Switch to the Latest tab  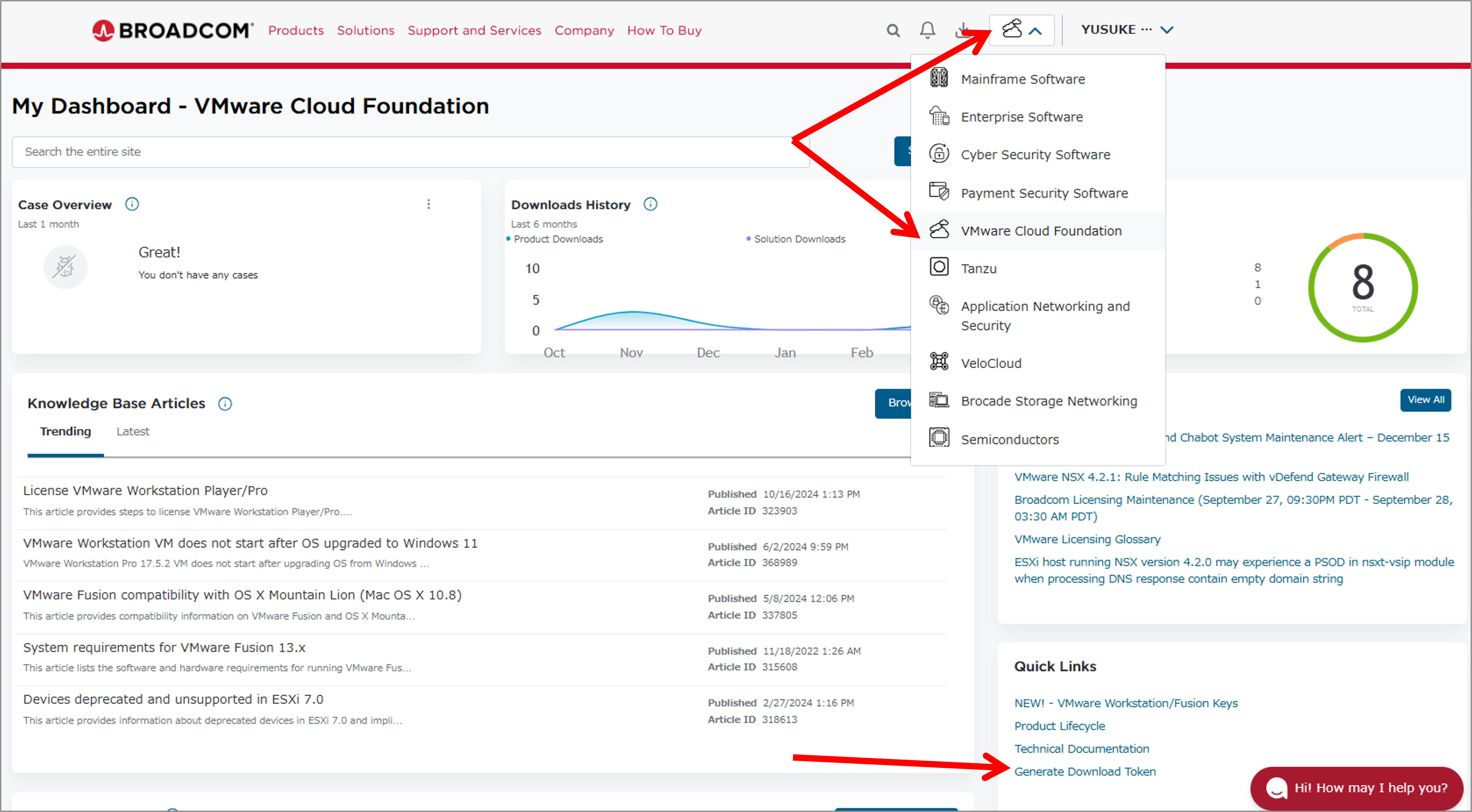pos(133,432)
